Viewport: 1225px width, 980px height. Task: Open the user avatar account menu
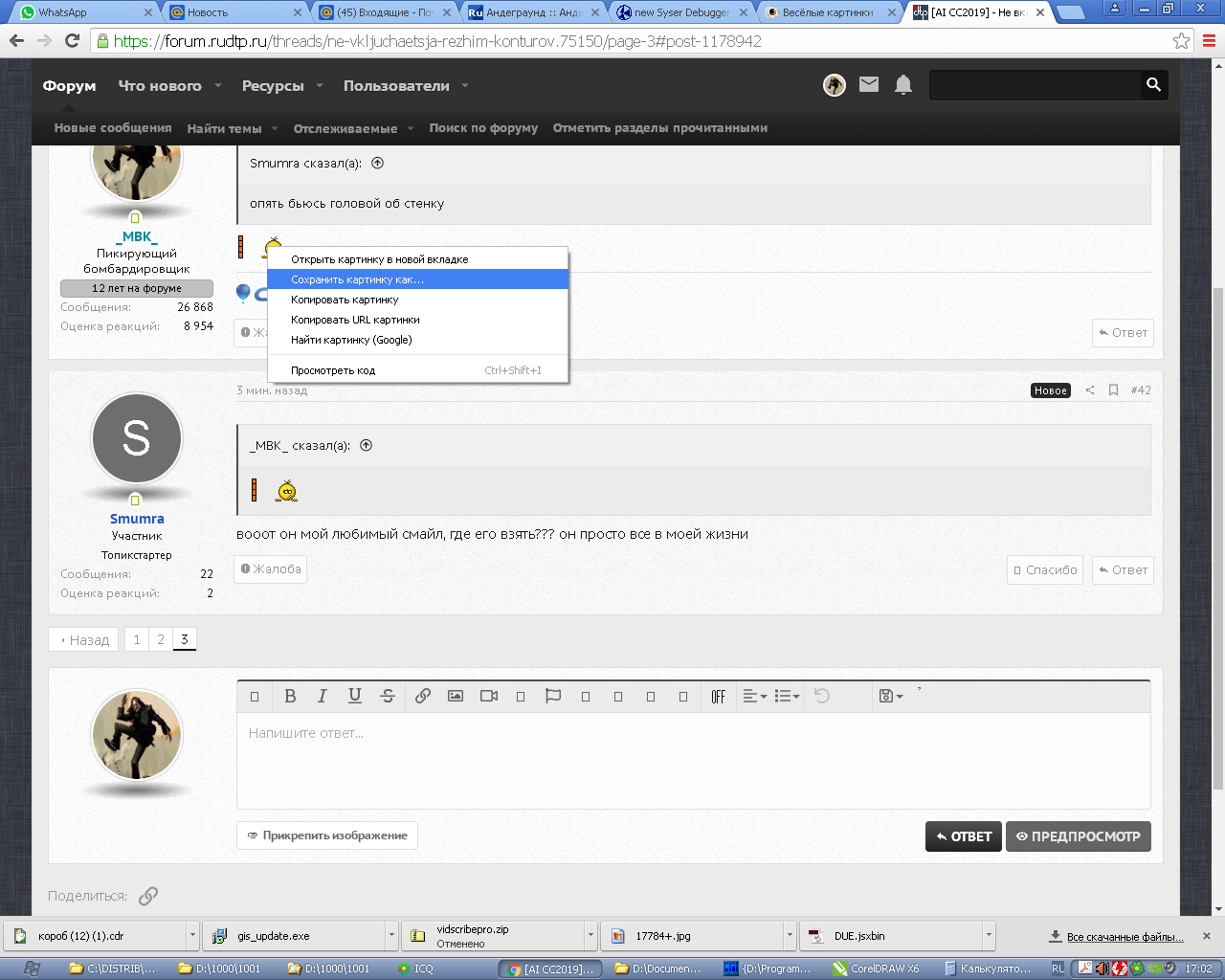[x=835, y=85]
